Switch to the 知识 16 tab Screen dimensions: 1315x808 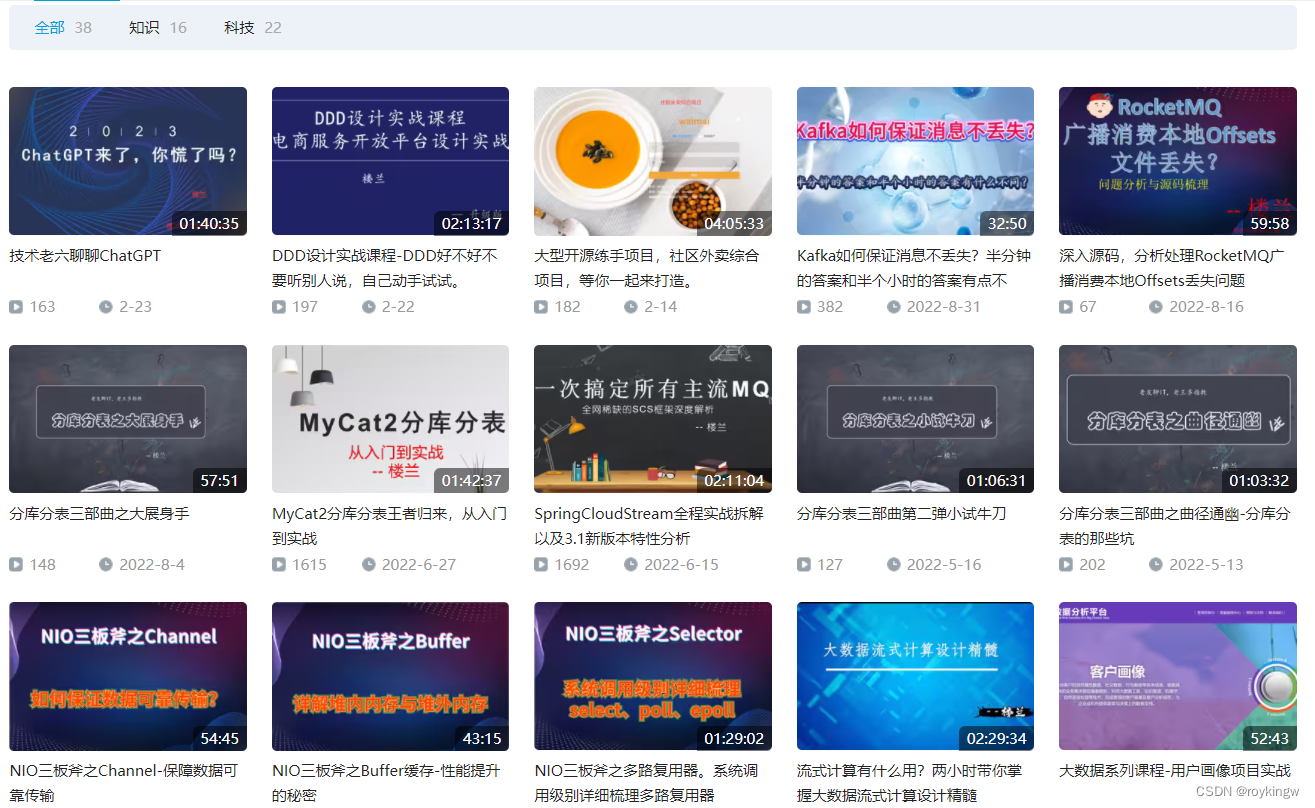point(158,28)
